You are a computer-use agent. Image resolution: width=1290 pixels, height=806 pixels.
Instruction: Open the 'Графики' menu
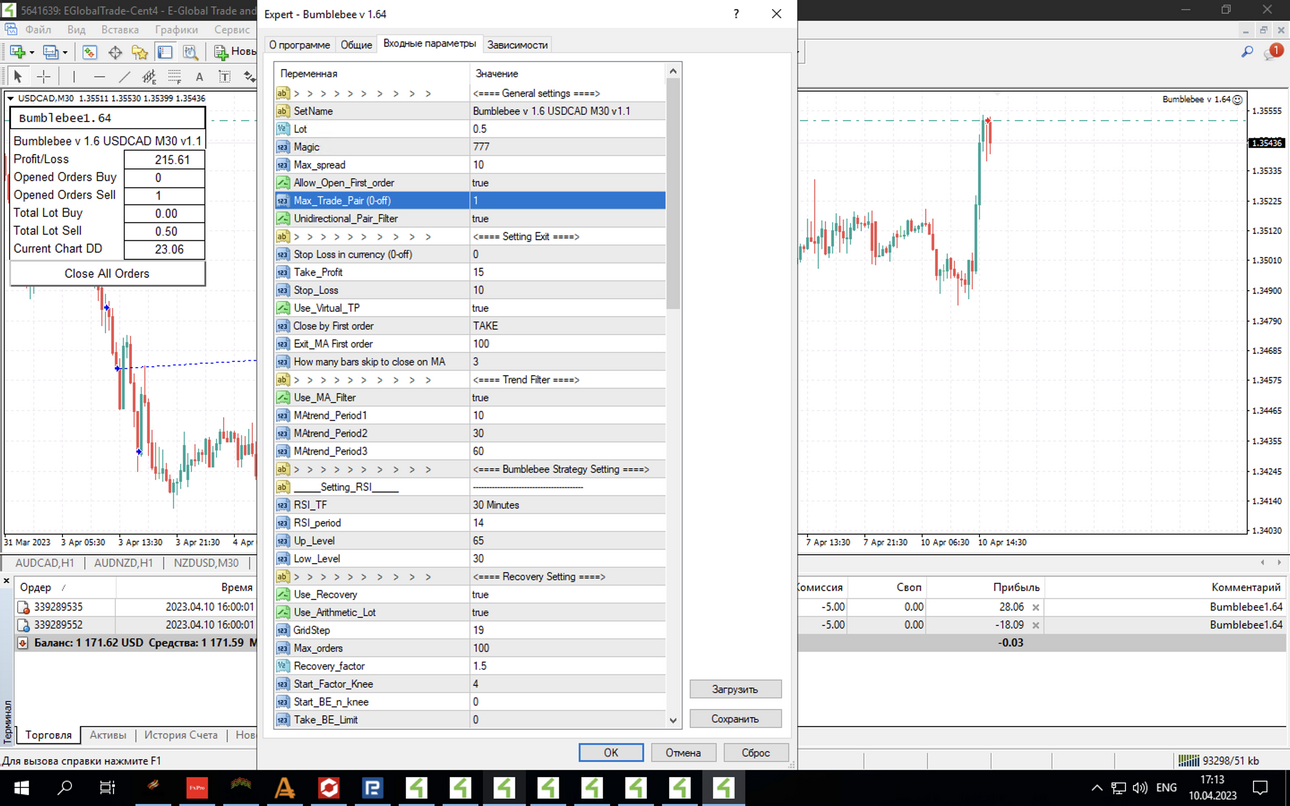click(x=176, y=30)
